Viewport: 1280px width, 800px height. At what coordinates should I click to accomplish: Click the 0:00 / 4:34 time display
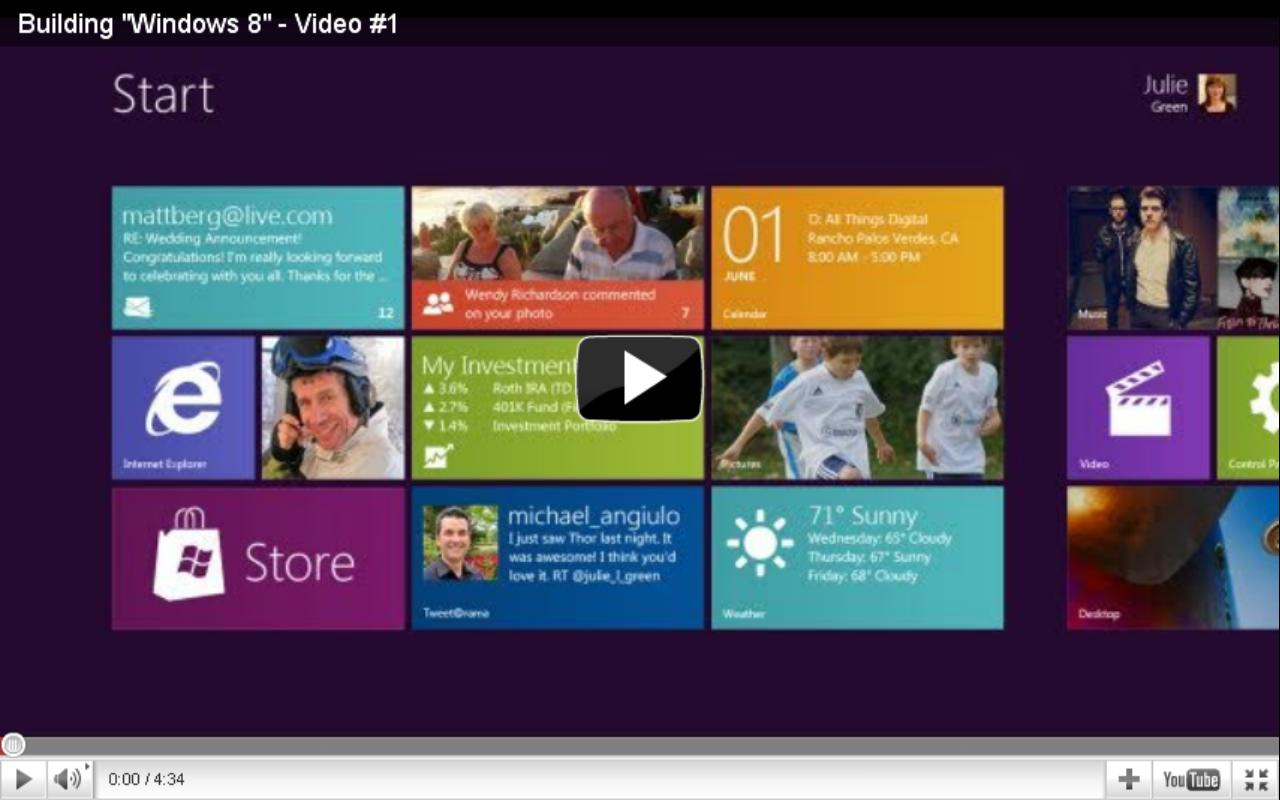(146, 779)
